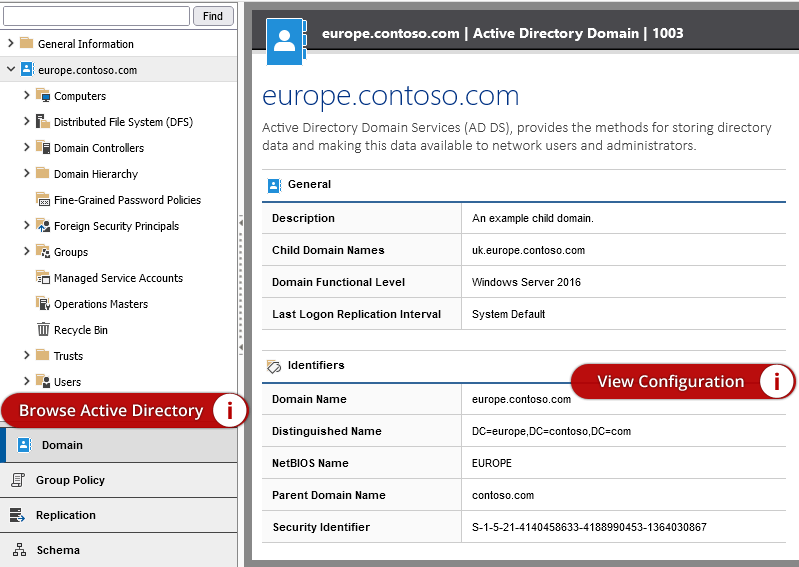Click the Fine-Grained Password Policies icon

click(43, 199)
